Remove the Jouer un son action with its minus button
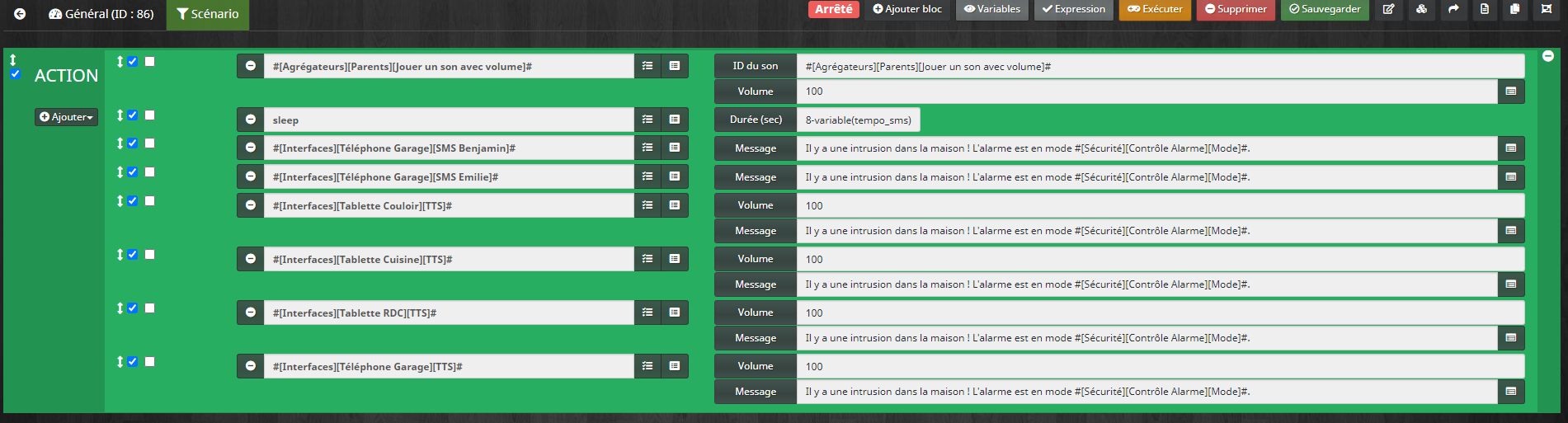This screenshot has height=423, width=1568. click(251, 66)
